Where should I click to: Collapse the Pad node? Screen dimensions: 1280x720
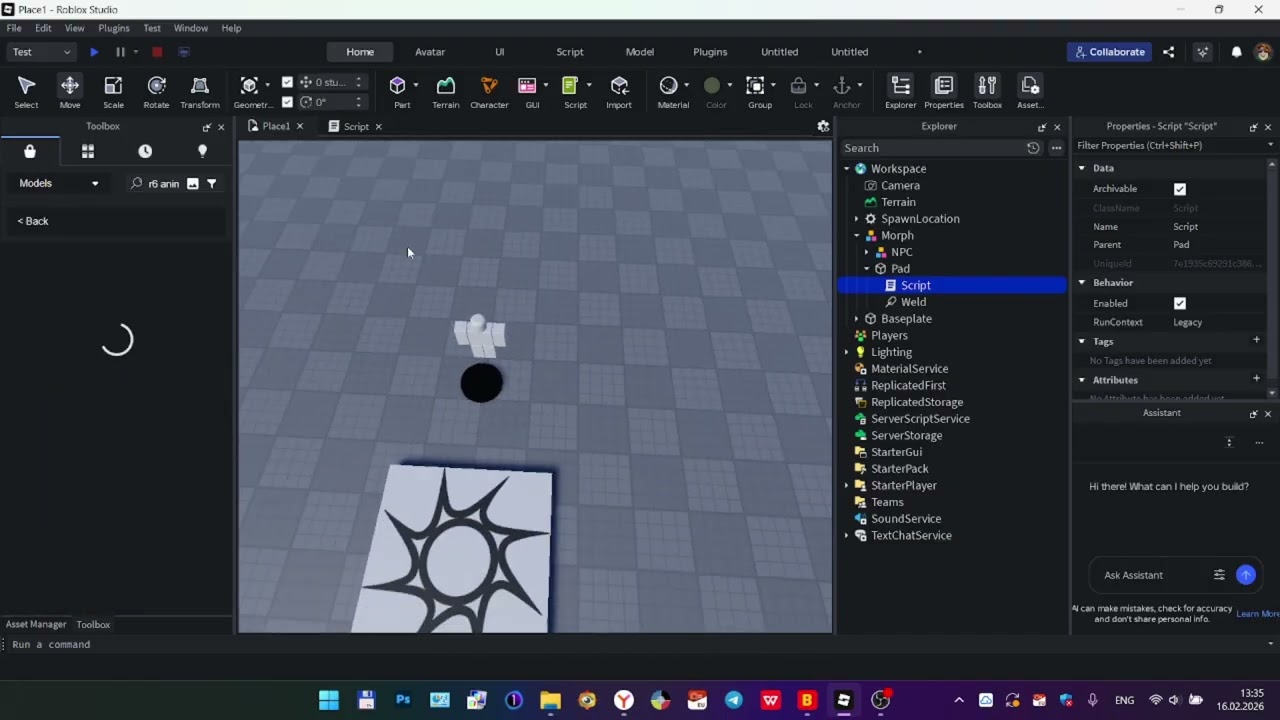click(x=867, y=269)
